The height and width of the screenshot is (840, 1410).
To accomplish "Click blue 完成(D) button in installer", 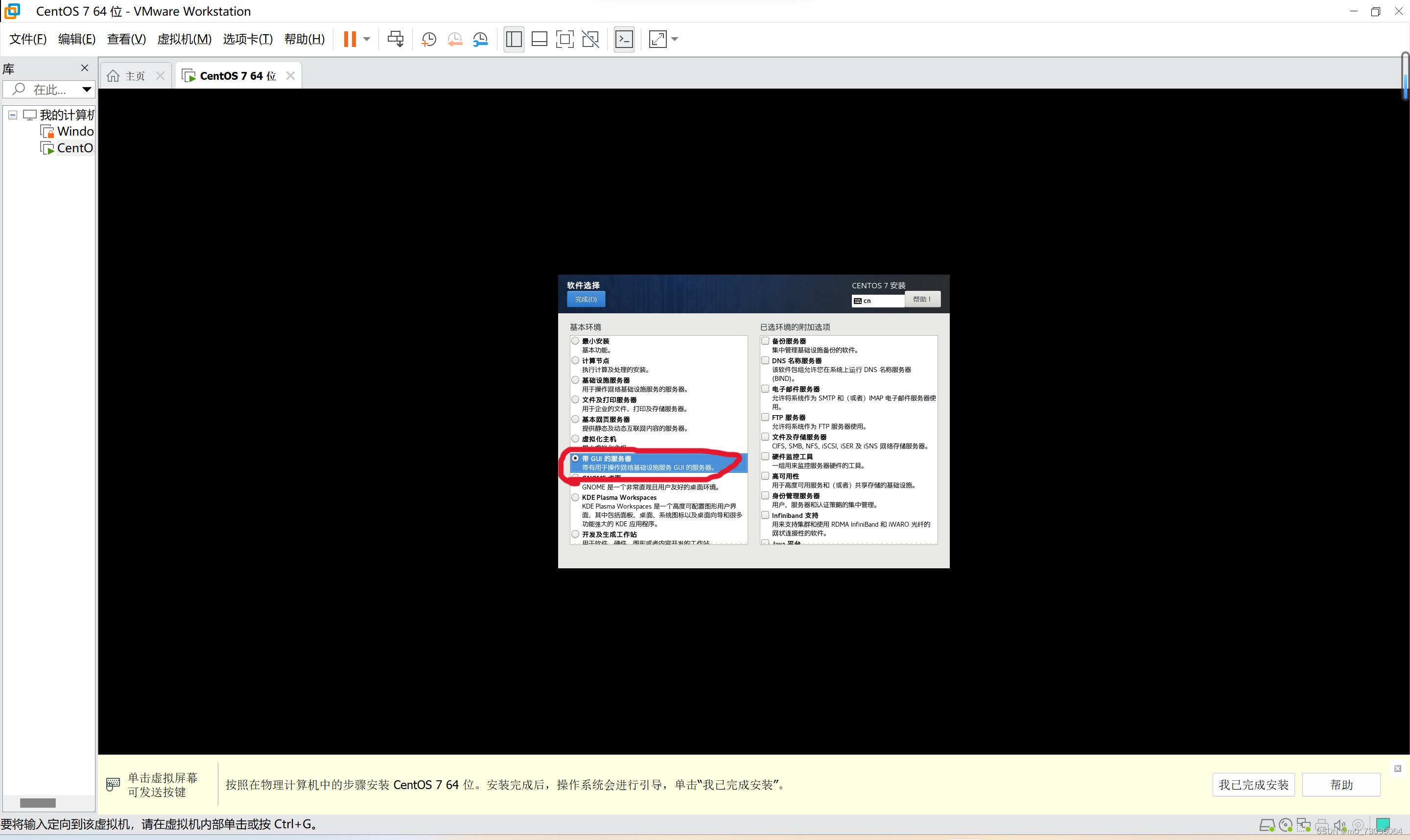I will [586, 300].
